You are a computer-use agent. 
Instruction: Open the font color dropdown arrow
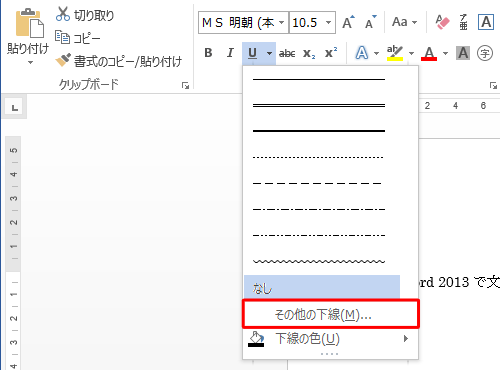(x=445, y=53)
